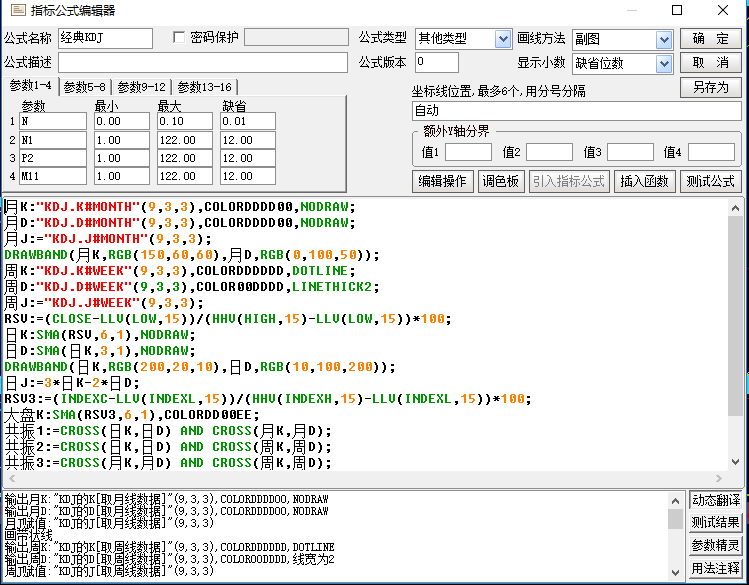Viewport: 749px width, 585px height.
Task: Click parameter M11 default value 12.00
Action: click(248, 176)
